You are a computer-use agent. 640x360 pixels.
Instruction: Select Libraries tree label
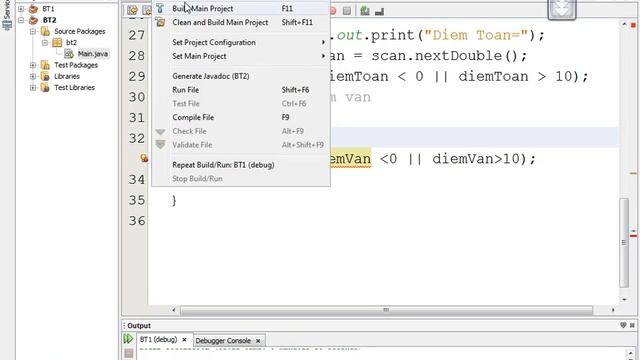(x=67, y=76)
